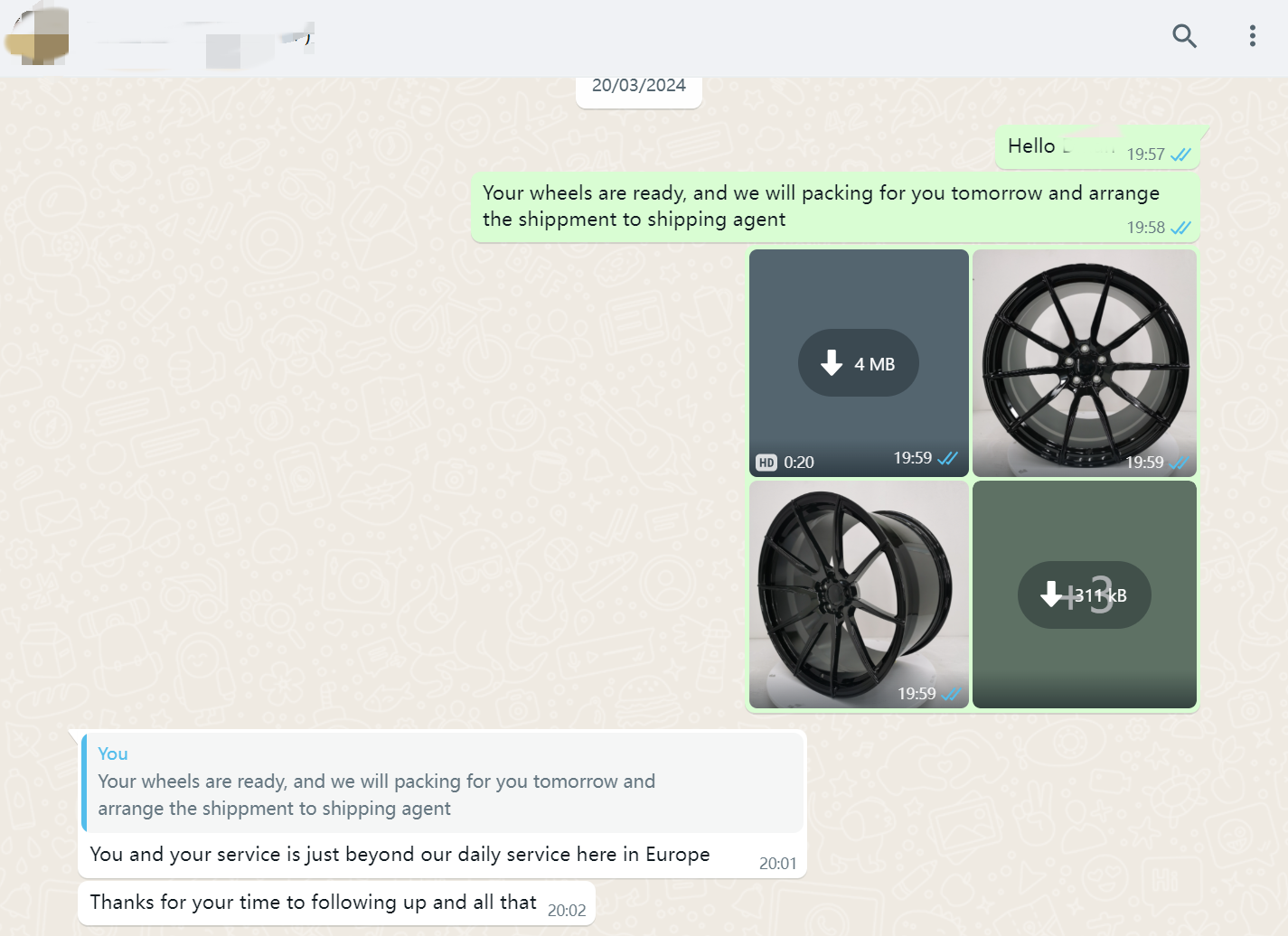Click the download arrow on 4 MB video
The height and width of the screenshot is (936, 1288).
click(832, 363)
